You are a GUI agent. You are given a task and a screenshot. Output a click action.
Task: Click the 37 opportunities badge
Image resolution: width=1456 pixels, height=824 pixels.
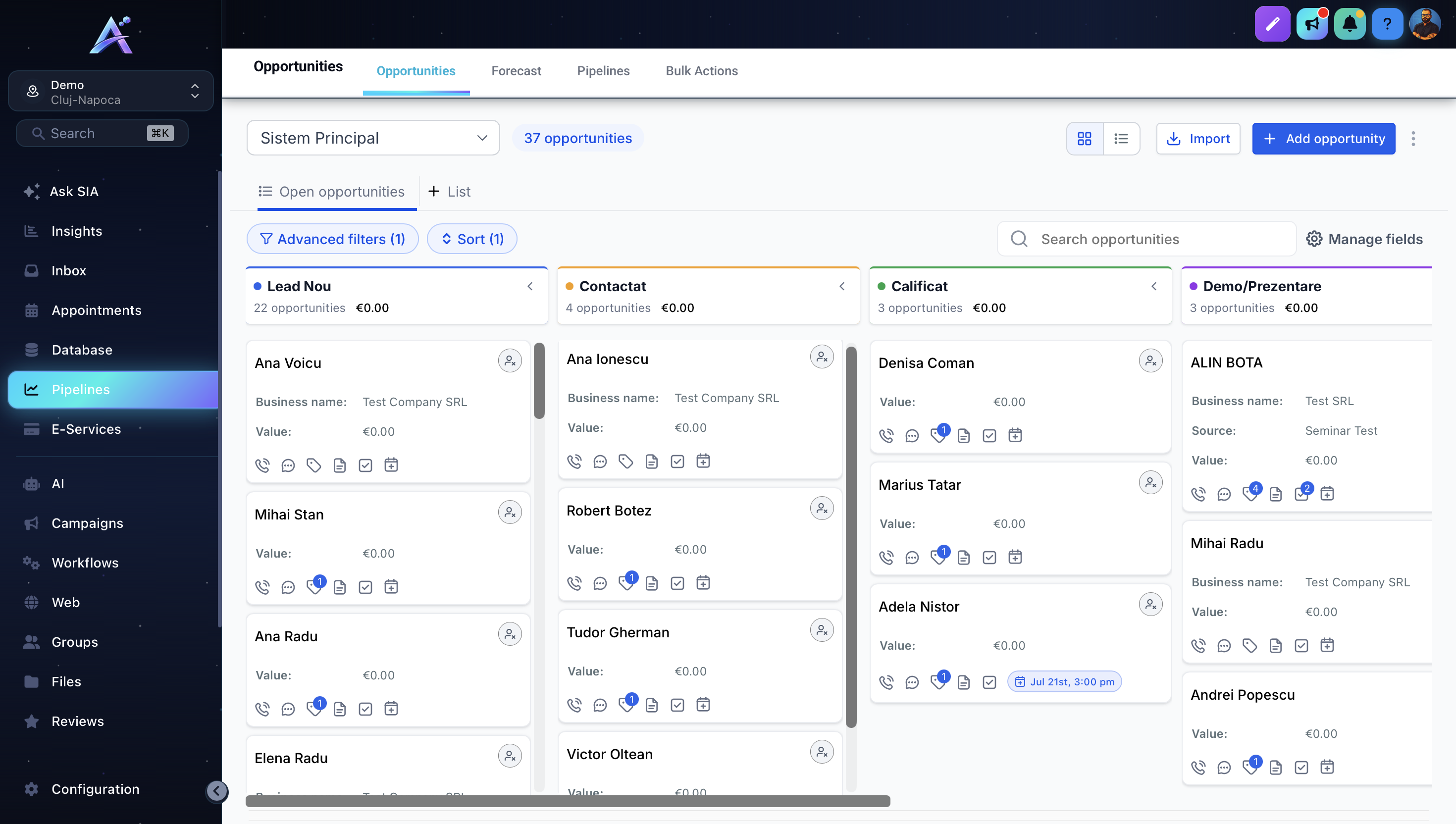click(x=578, y=138)
